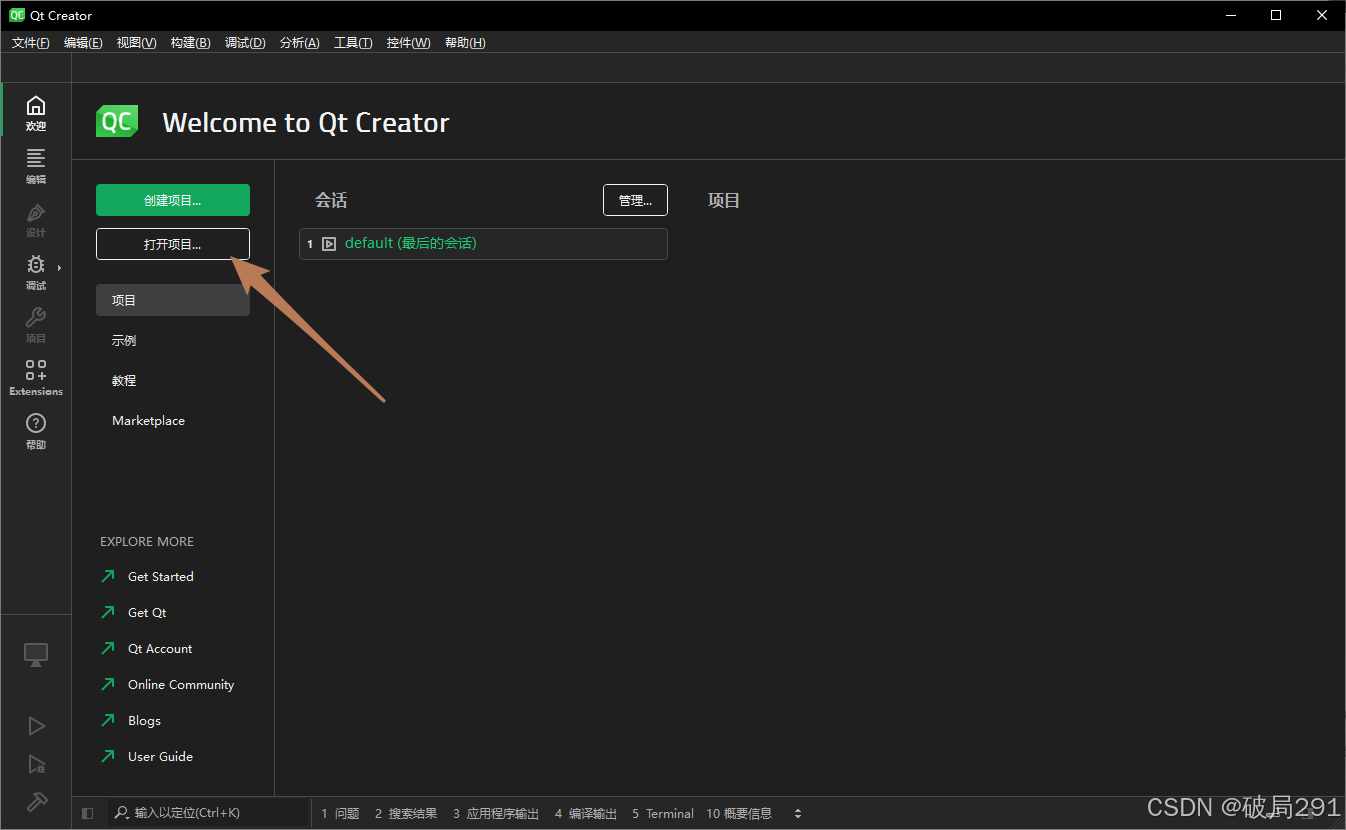Open the User Guide link
Viewport: 1346px width, 830px height.
pos(160,756)
